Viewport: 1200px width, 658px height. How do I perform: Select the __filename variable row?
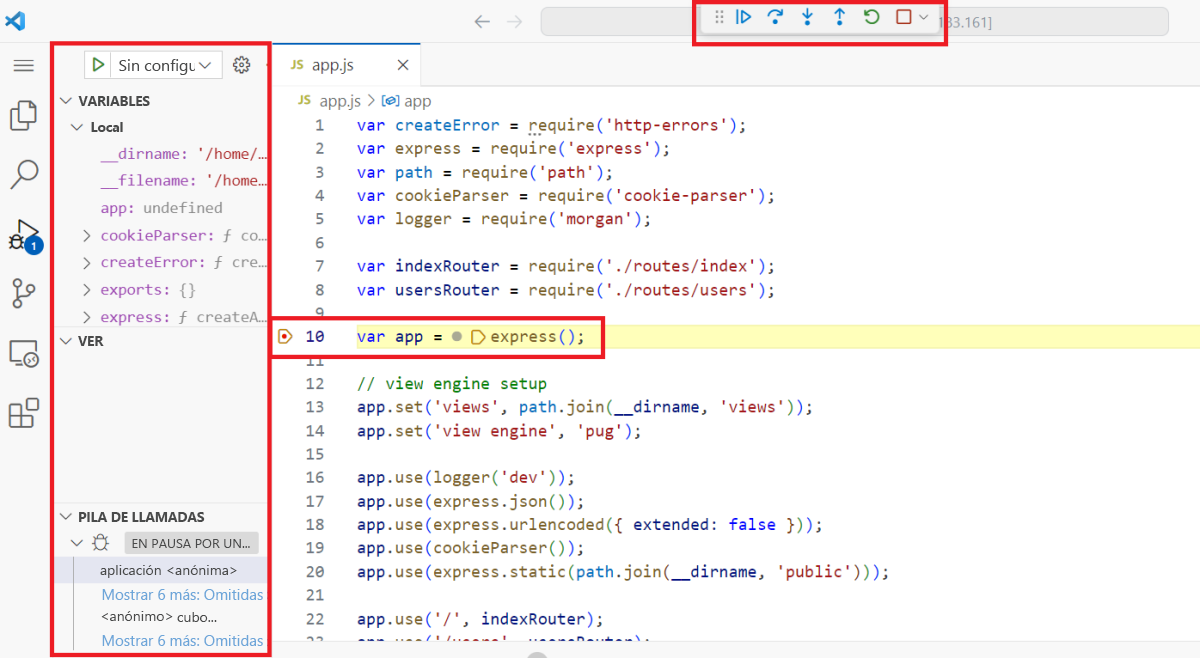[x=161, y=181]
